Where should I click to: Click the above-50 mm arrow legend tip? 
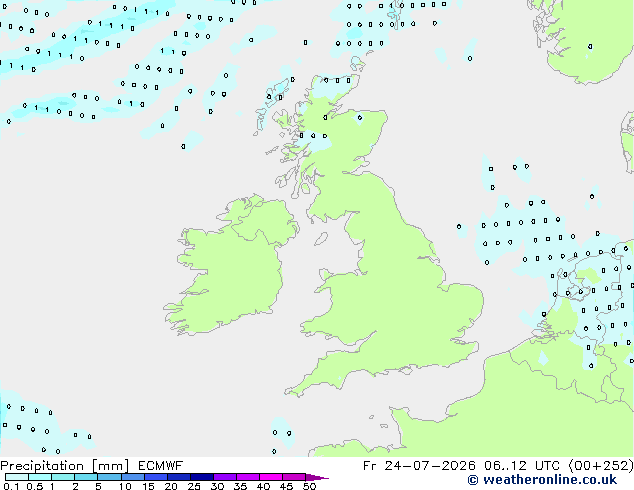tap(317, 477)
